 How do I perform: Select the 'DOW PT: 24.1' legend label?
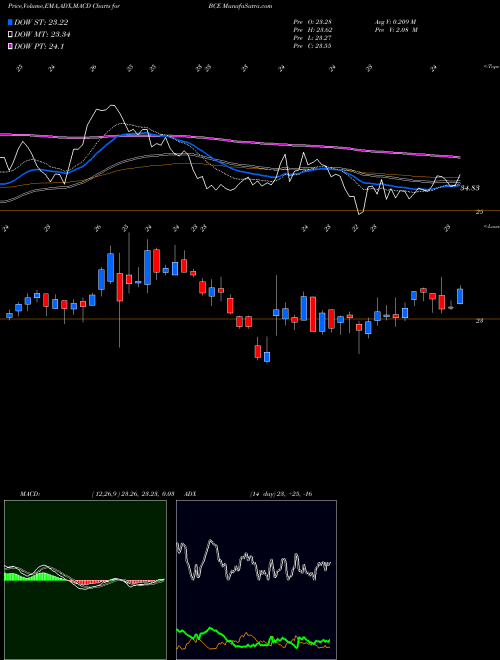39,46
